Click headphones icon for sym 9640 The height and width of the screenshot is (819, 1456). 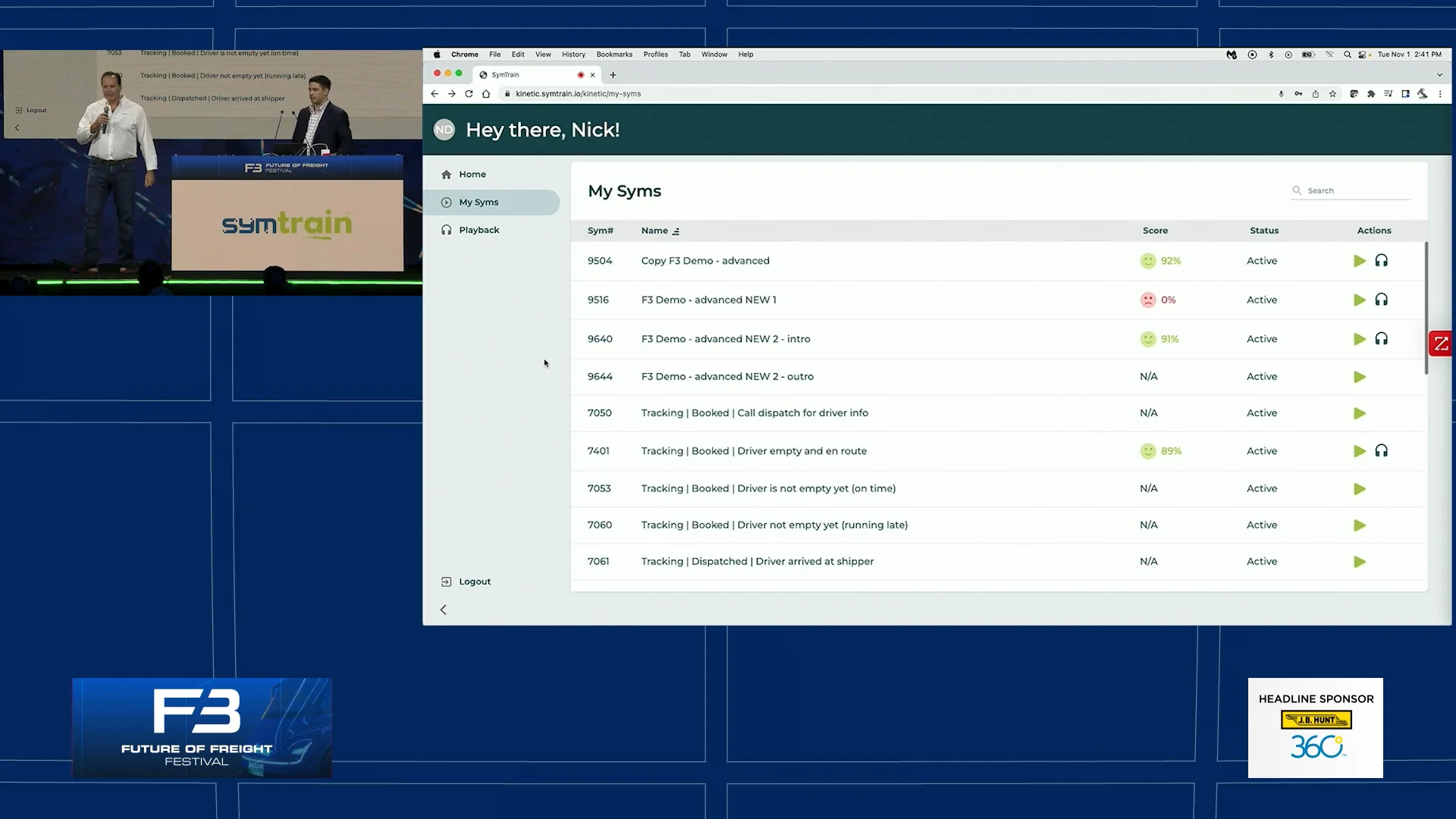1382,339
